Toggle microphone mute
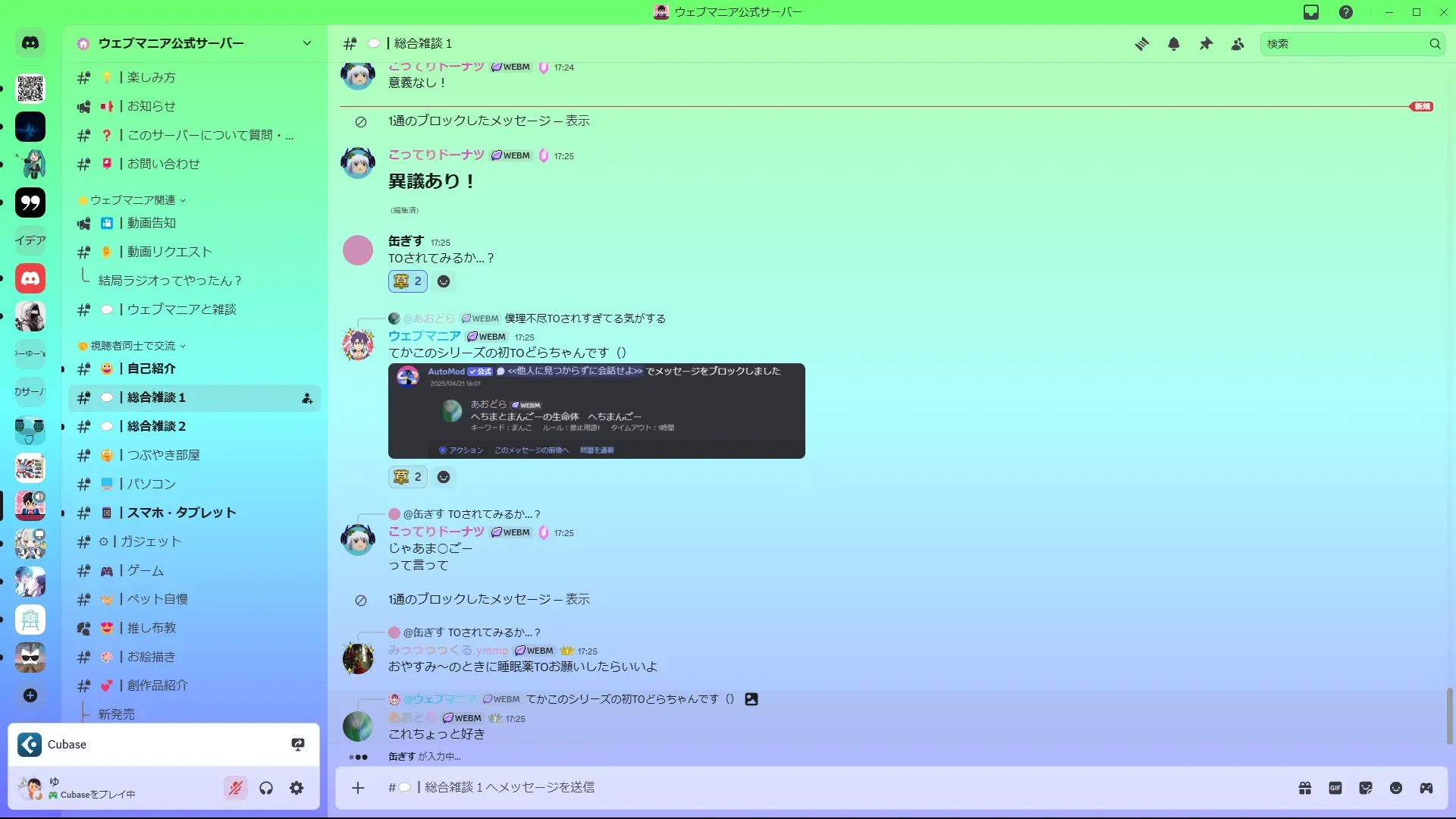This screenshot has height=819, width=1456. pyautogui.click(x=236, y=788)
